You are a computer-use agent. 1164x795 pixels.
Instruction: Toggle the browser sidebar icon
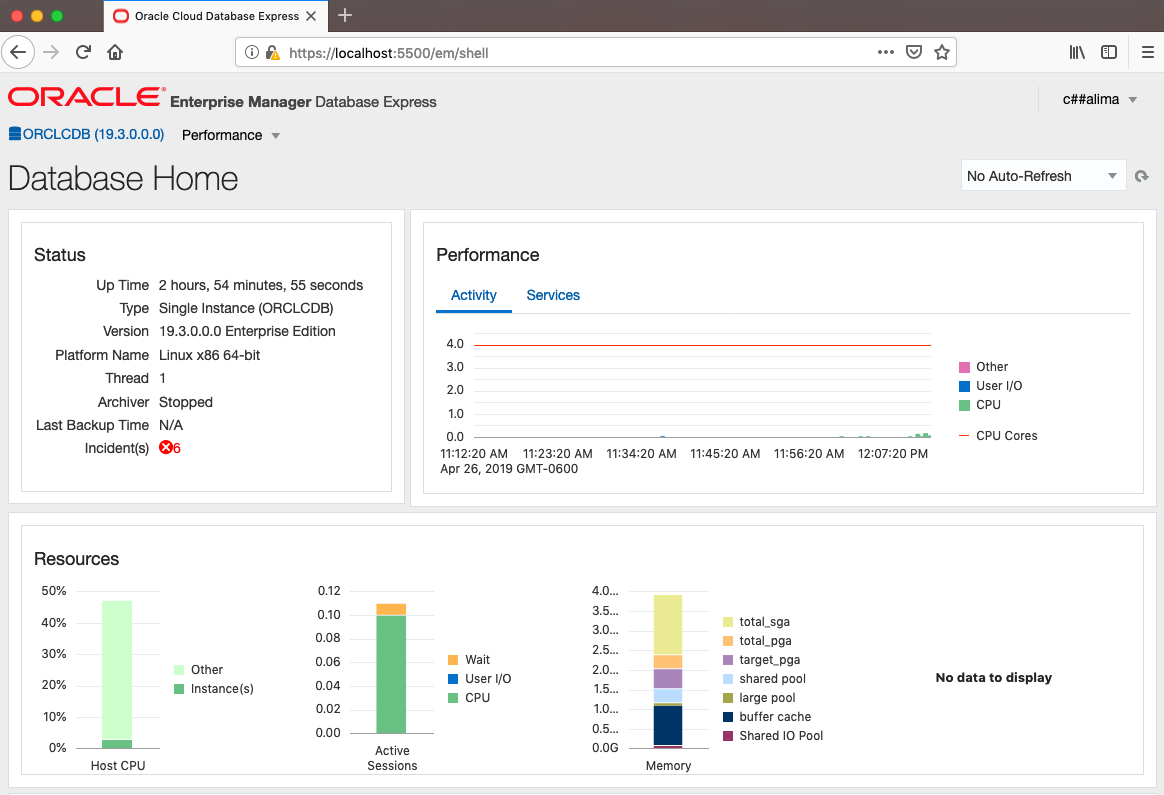pyautogui.click(x=1109, y=52)
